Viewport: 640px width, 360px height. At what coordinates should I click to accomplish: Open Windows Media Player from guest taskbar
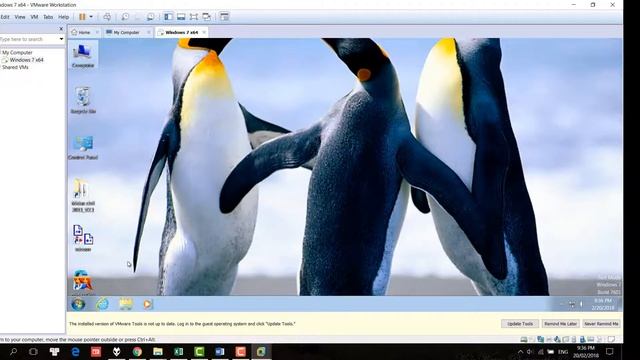(148, 304)
